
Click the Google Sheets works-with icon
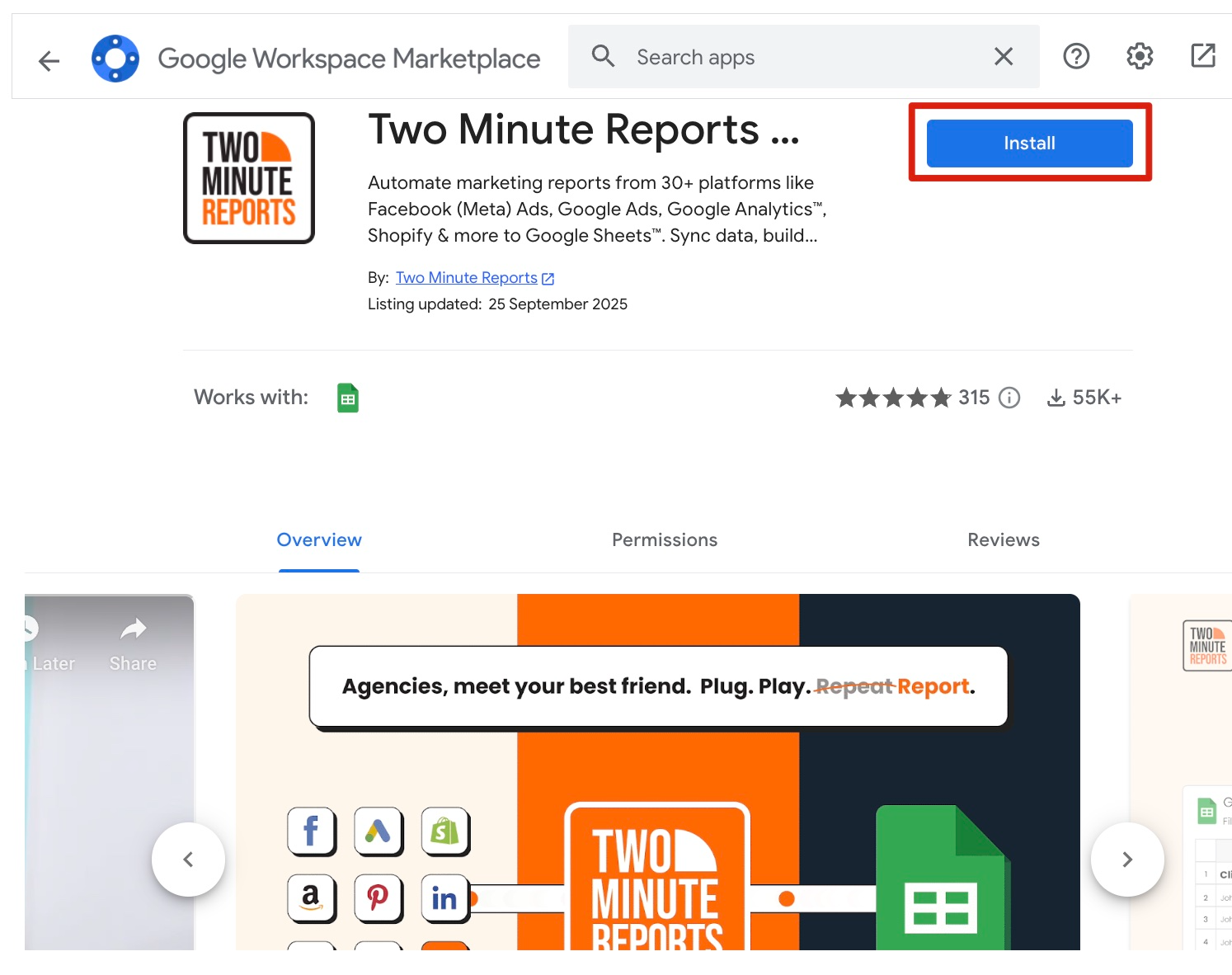click(348, 398)
